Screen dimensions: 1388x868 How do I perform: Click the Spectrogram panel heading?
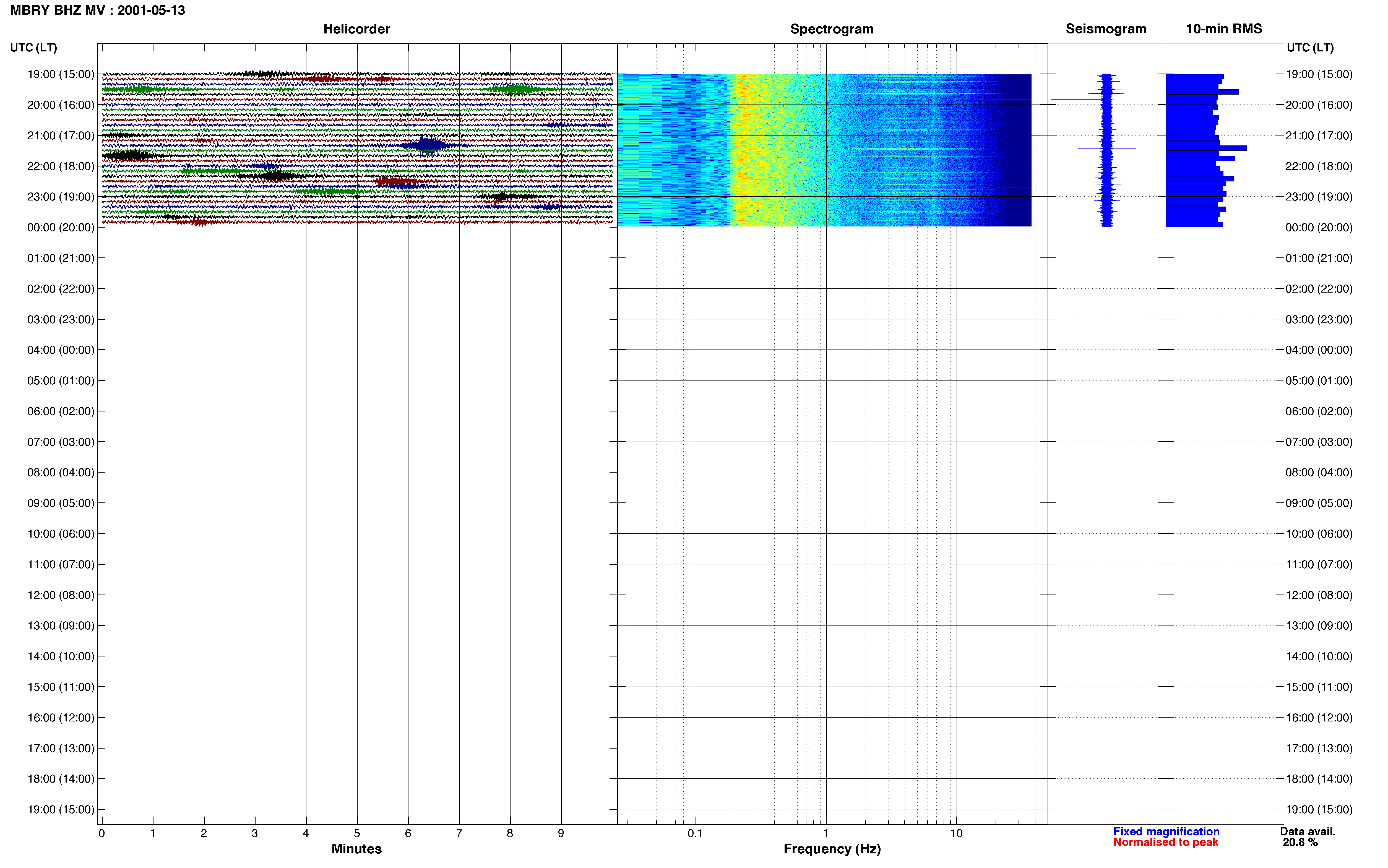click(x=832, y=29)
